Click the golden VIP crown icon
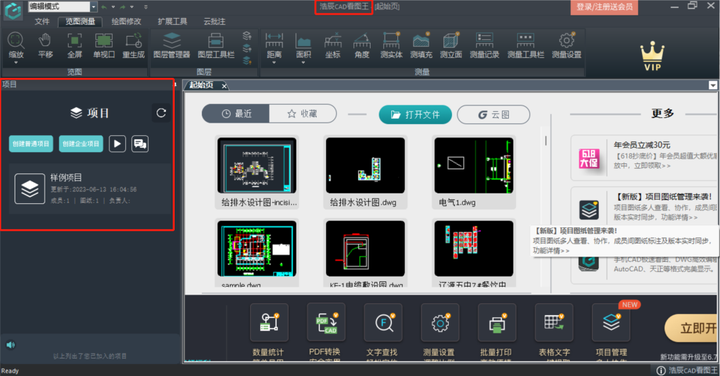 point(652,56)
